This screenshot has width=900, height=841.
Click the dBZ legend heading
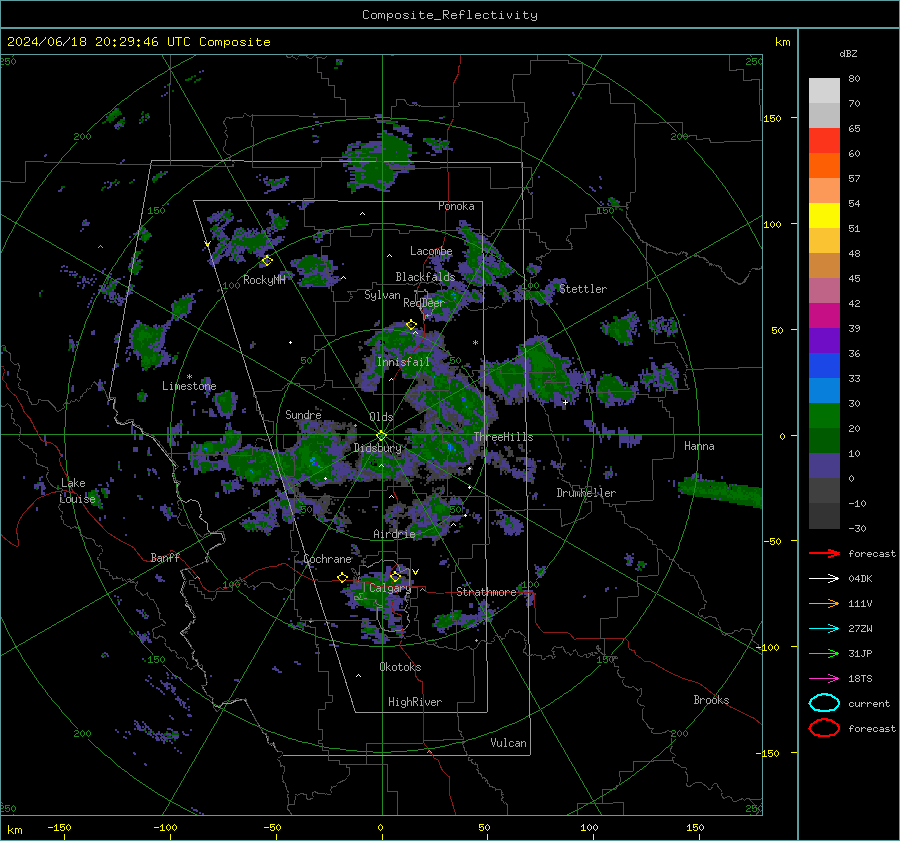point(848,54)
